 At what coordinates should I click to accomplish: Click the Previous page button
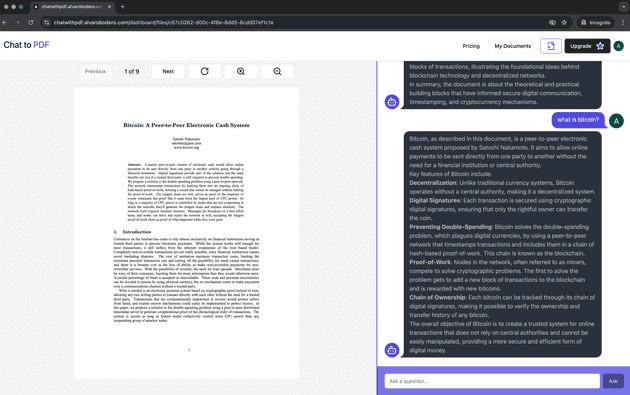[95, 71]
